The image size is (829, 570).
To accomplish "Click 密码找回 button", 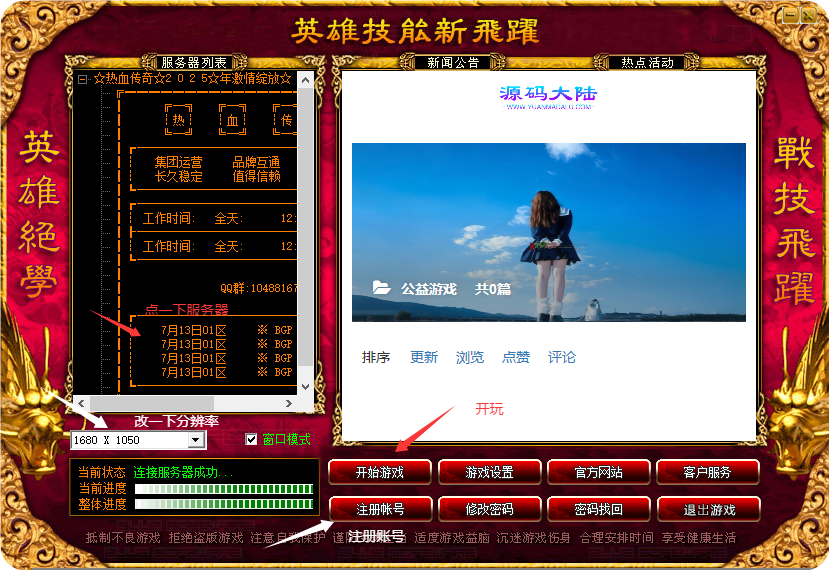I will pos(598,509).
